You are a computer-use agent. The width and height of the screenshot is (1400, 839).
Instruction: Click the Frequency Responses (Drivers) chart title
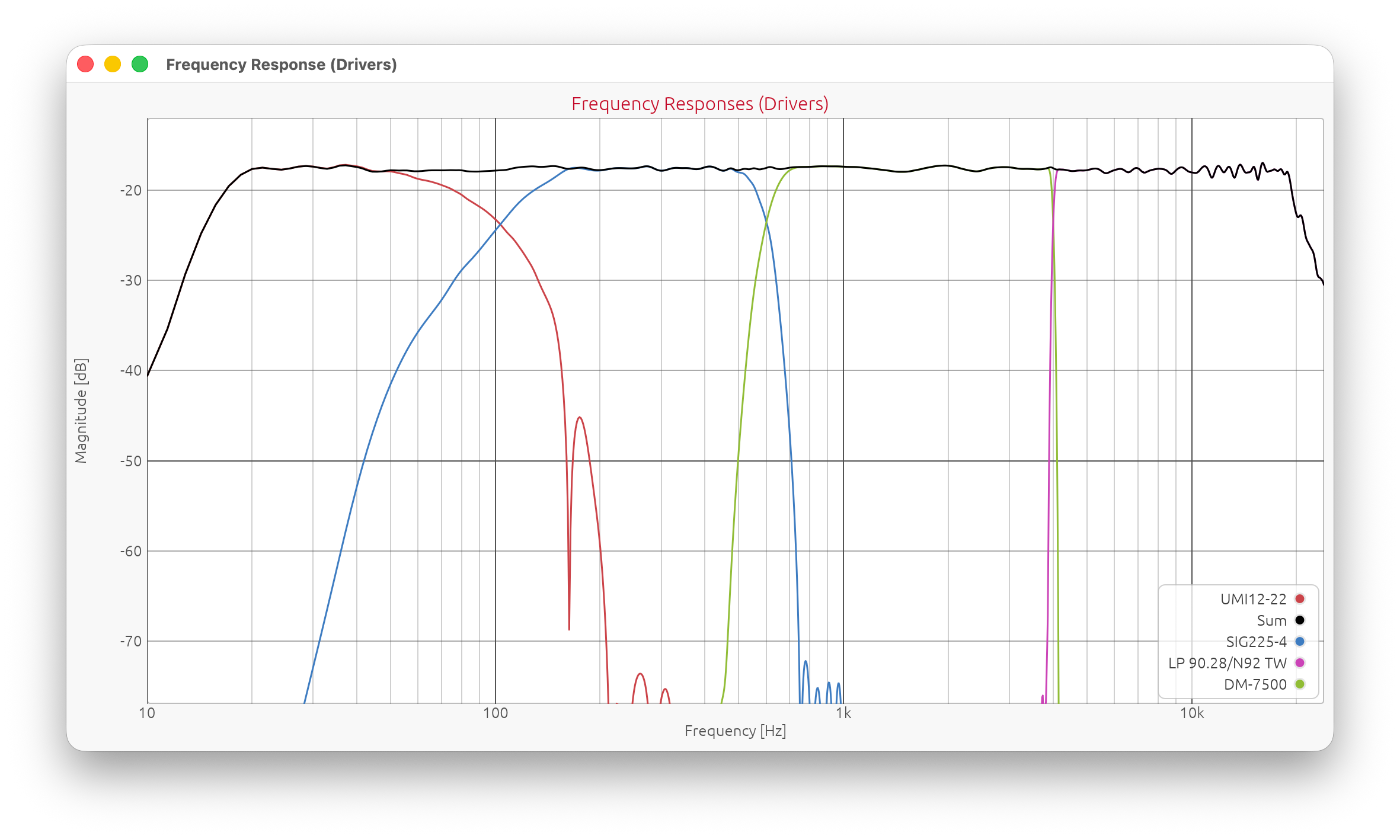[700, 104]
